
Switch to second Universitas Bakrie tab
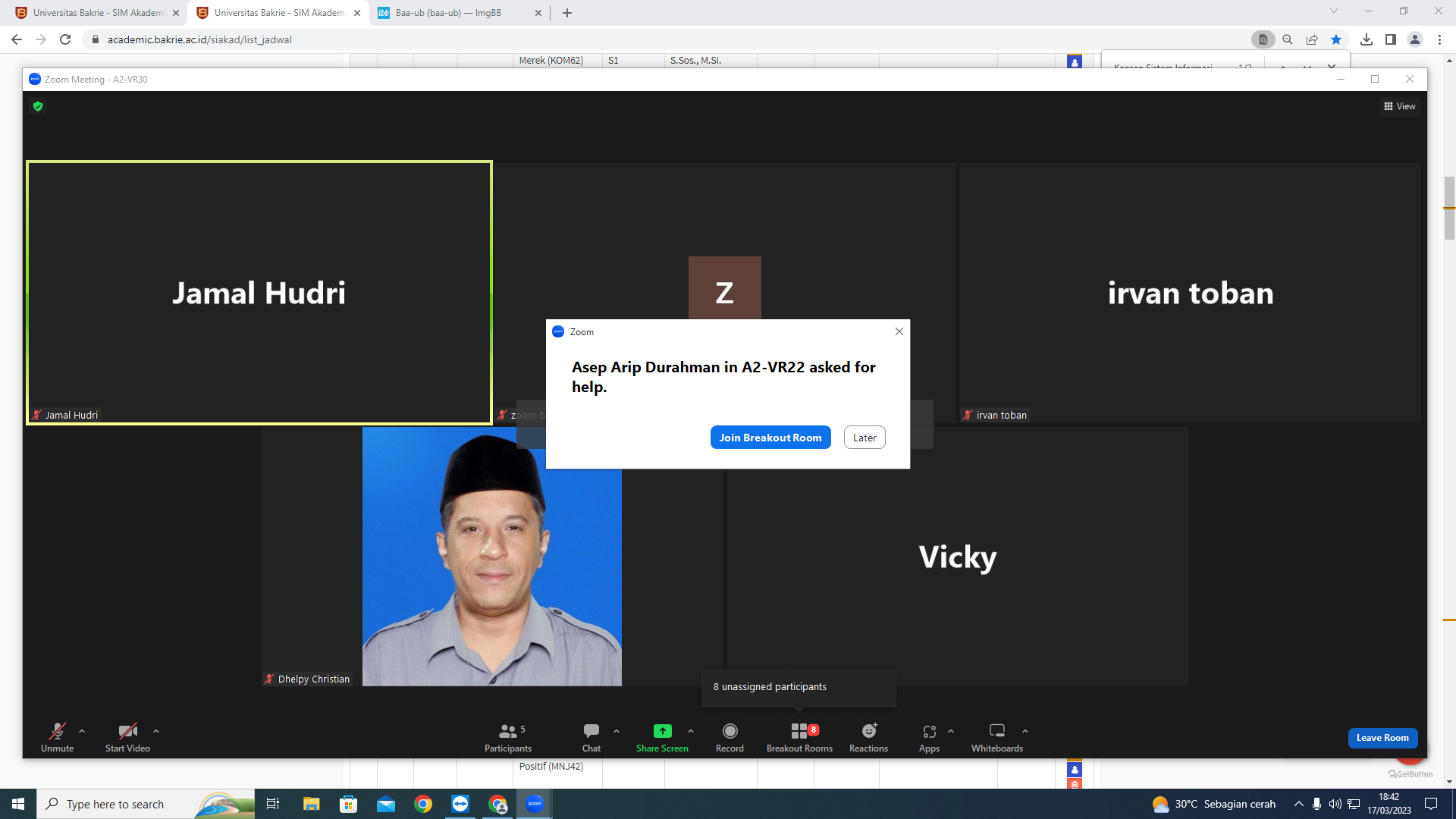[278, 13]
